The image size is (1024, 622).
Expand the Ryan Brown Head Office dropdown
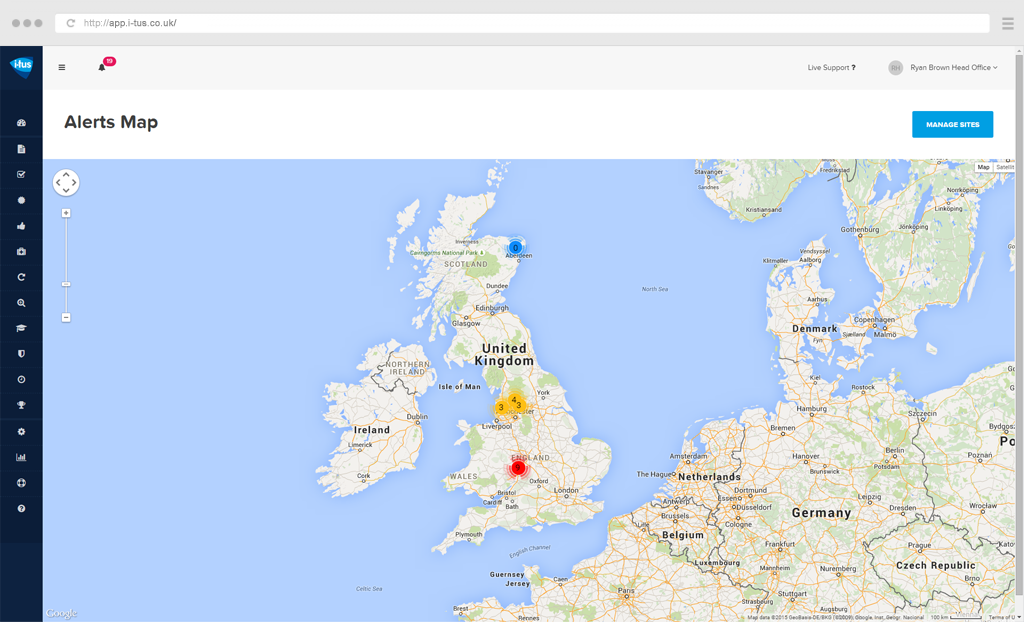(953, 67)
